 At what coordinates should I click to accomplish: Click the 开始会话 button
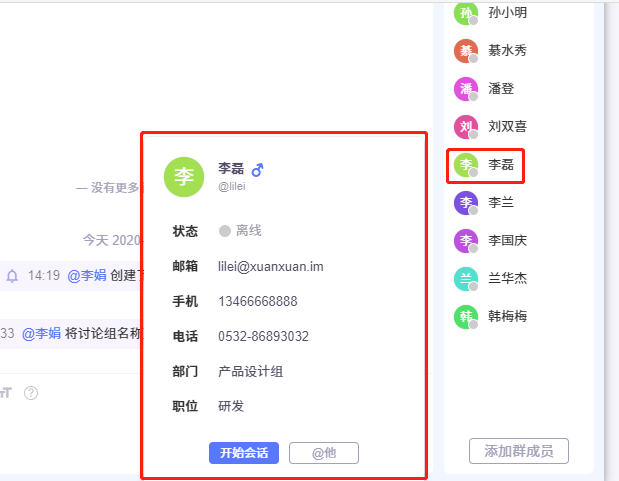click(x=244, y=453)
